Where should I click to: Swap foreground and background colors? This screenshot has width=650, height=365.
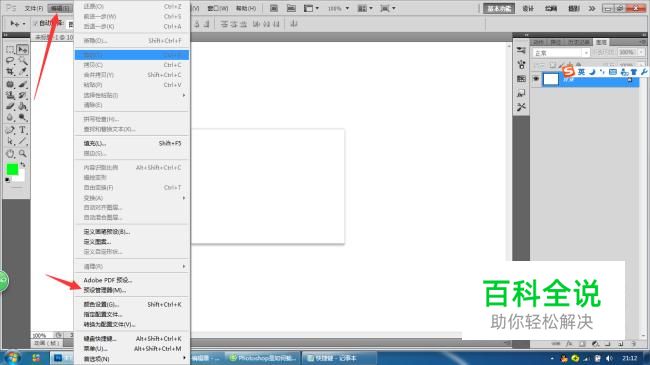click(23, 165)
